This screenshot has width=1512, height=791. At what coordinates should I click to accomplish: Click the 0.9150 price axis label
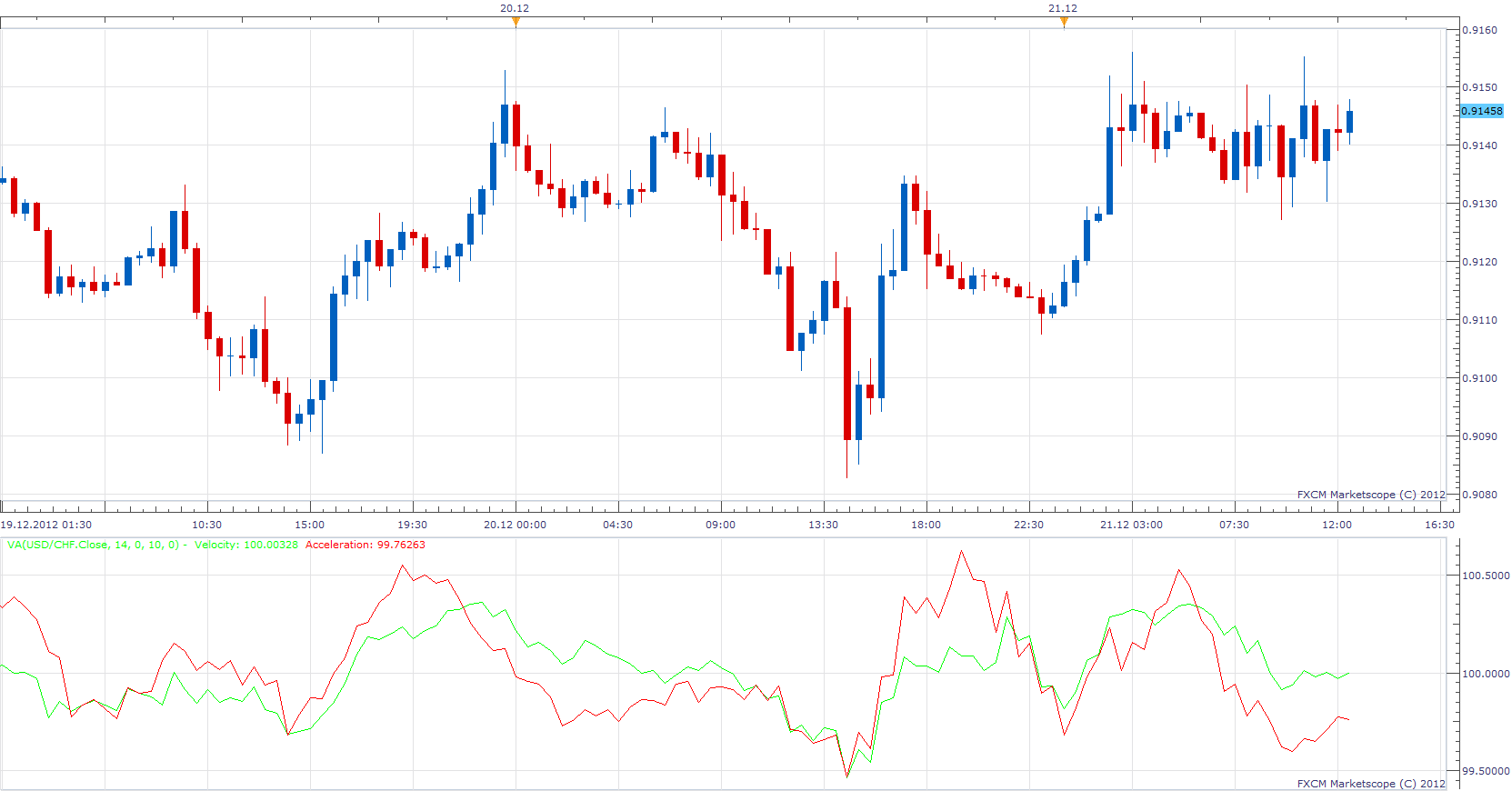pos(1479,87)
